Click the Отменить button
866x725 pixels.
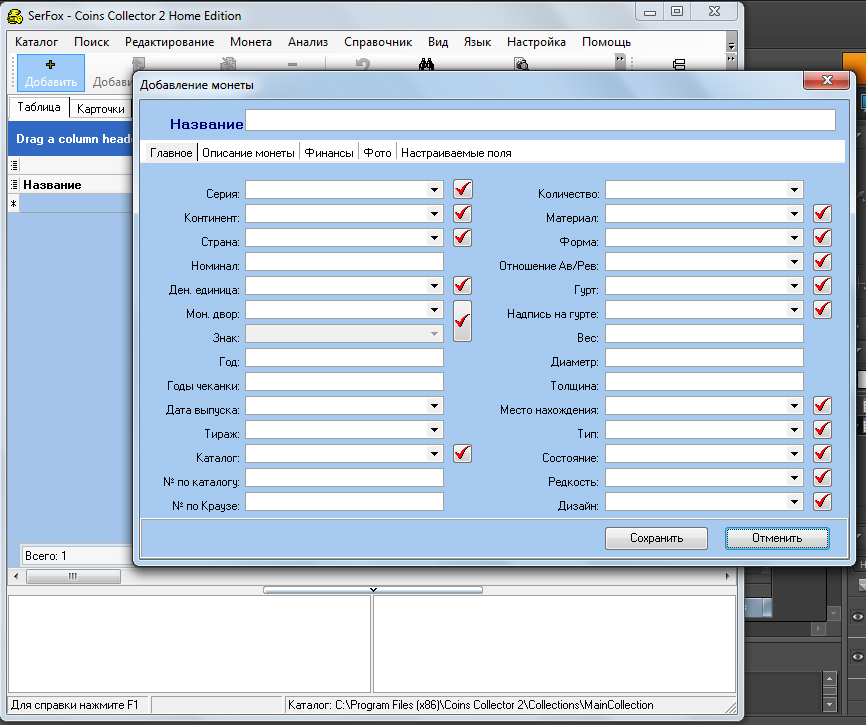click(777, 538)
